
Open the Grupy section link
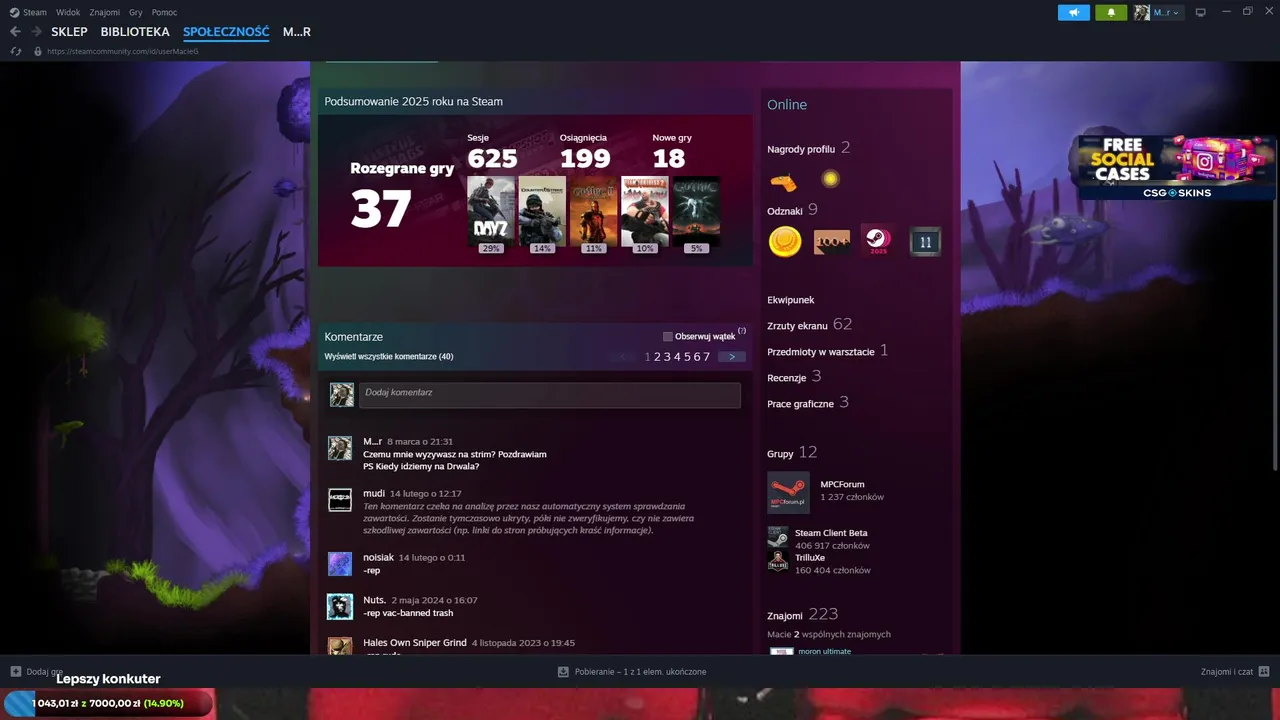tap(780, 454)
